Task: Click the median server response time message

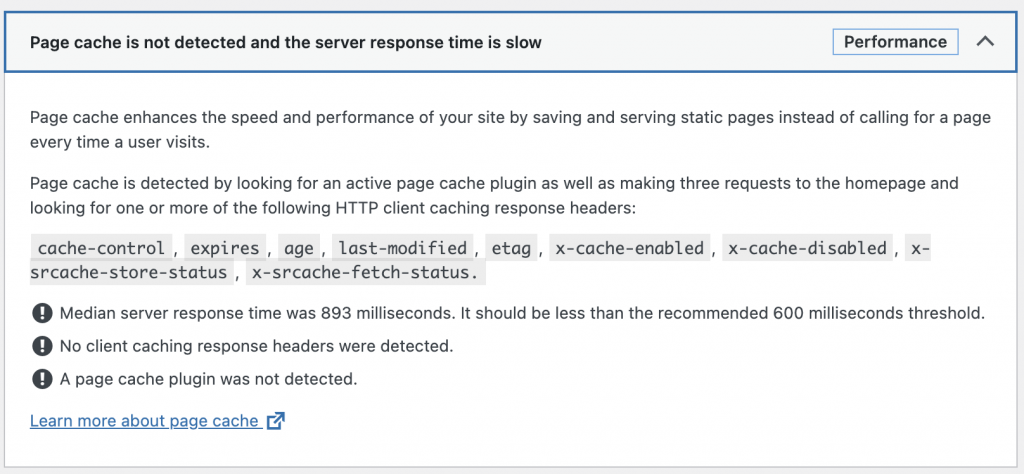Action: [x=522, y=313]
